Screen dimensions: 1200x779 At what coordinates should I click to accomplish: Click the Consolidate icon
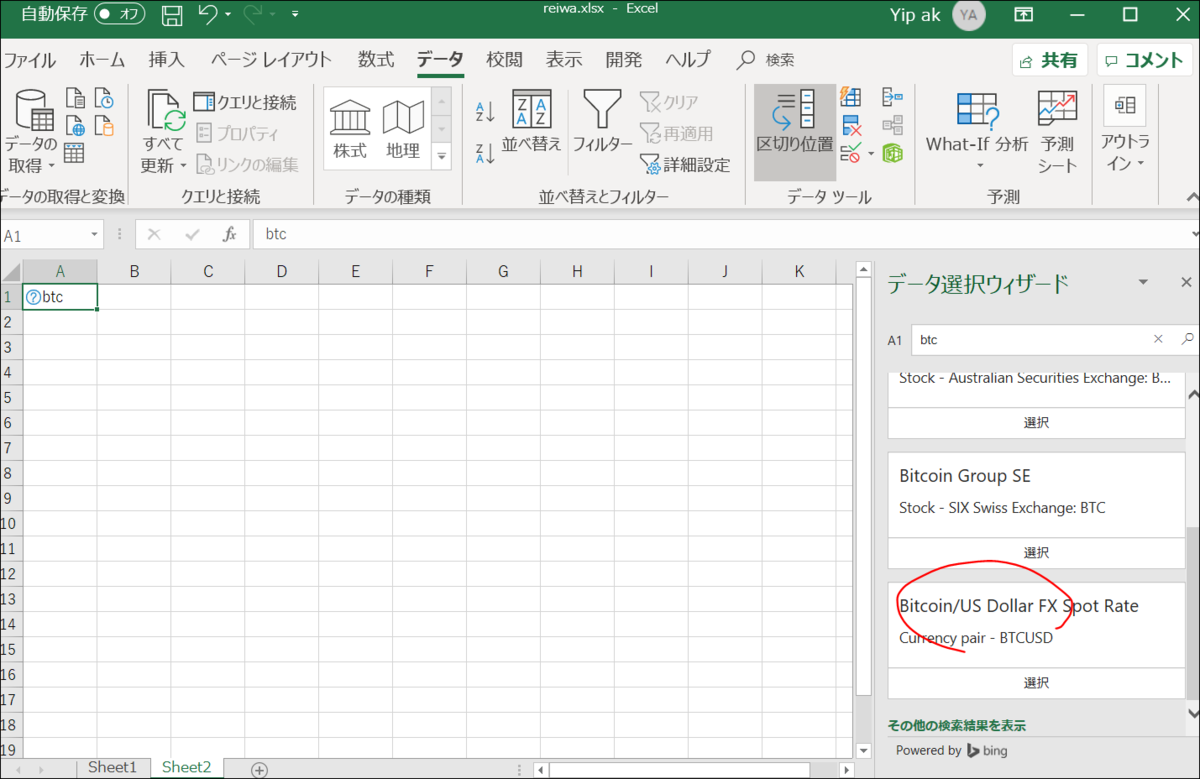point(893,97)
